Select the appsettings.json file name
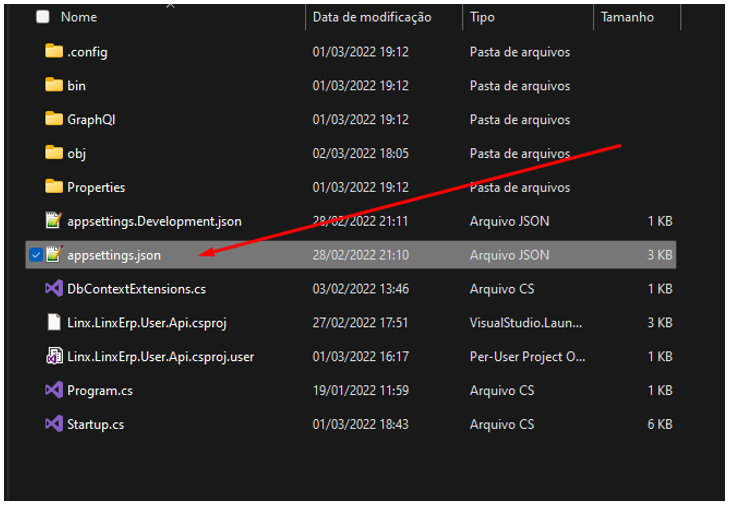This screenshot has width=730, height=506. [114, 256]
